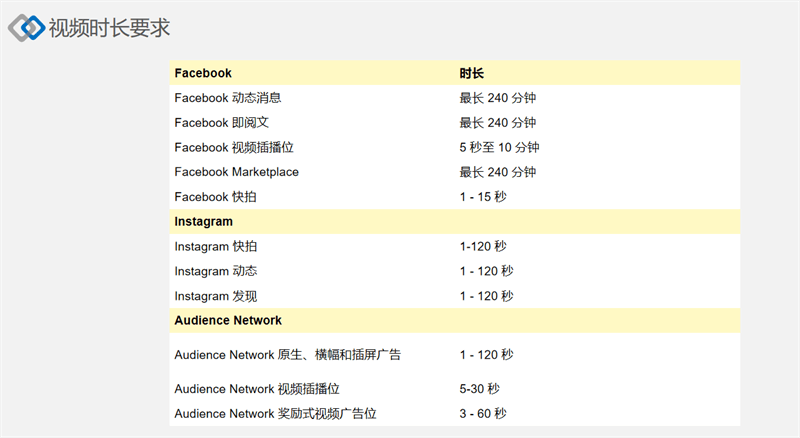Click duration value for Instagram 发现
This screenshot has height=438, width=800.
pyautogui.click(x=486, y=296)
